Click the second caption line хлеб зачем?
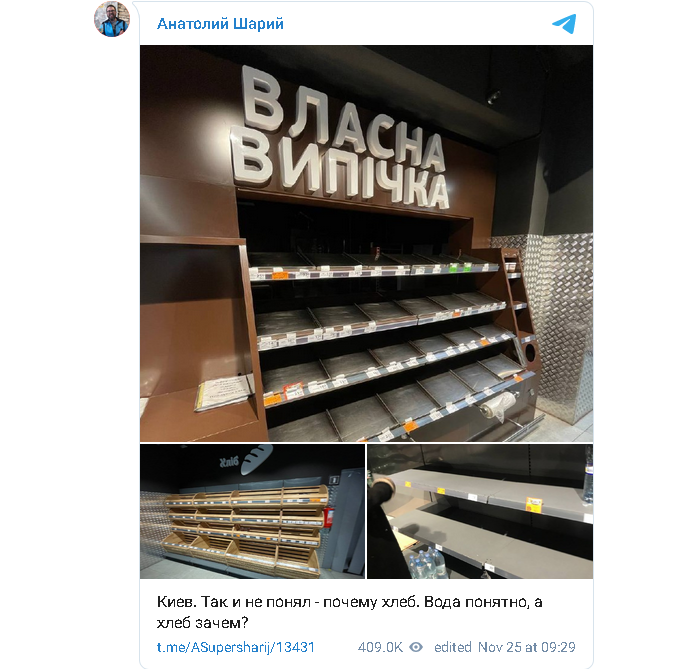This screenshot has width=686, height=669. 202,622
